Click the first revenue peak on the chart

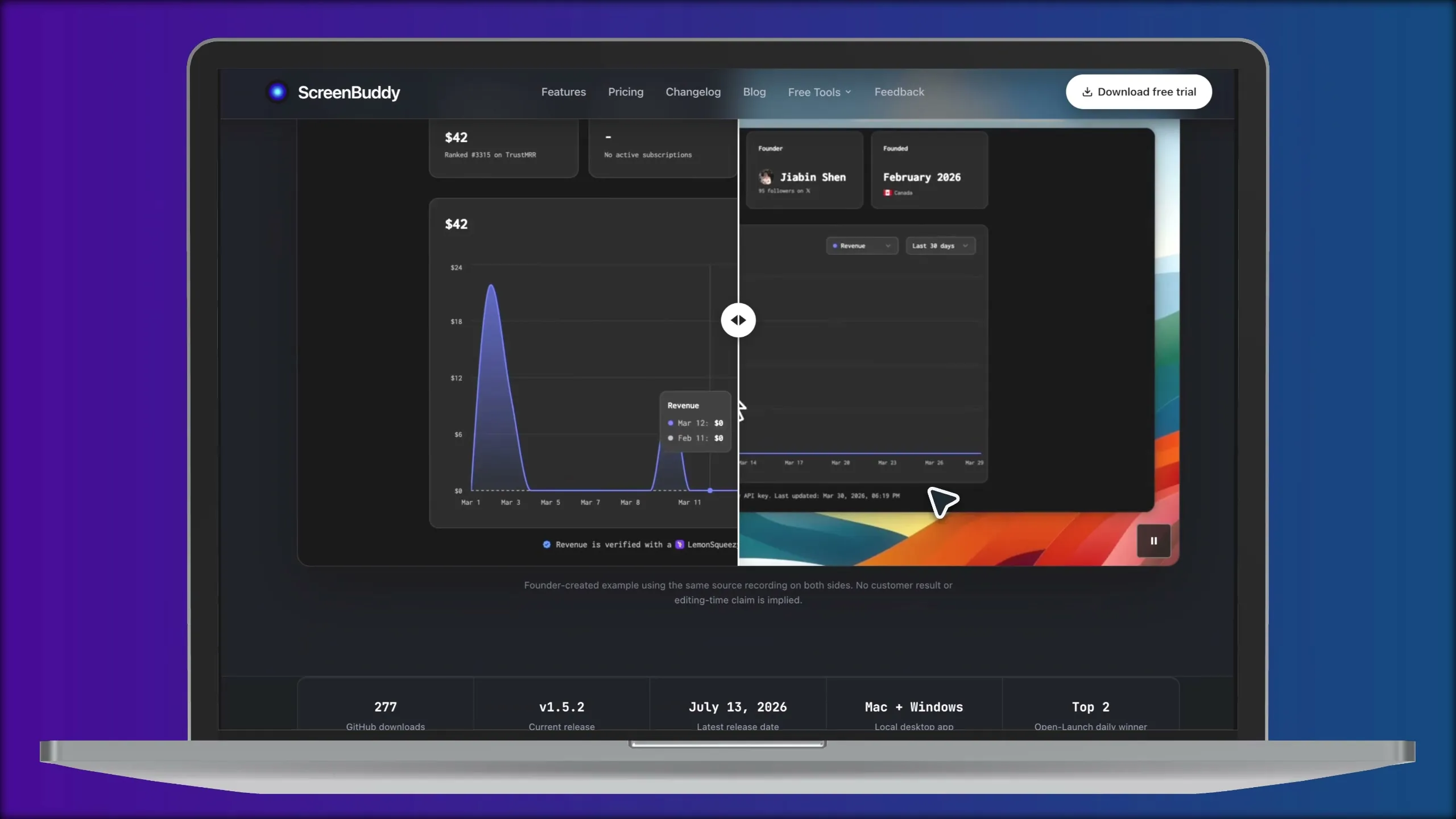click(x=491, y=286)
